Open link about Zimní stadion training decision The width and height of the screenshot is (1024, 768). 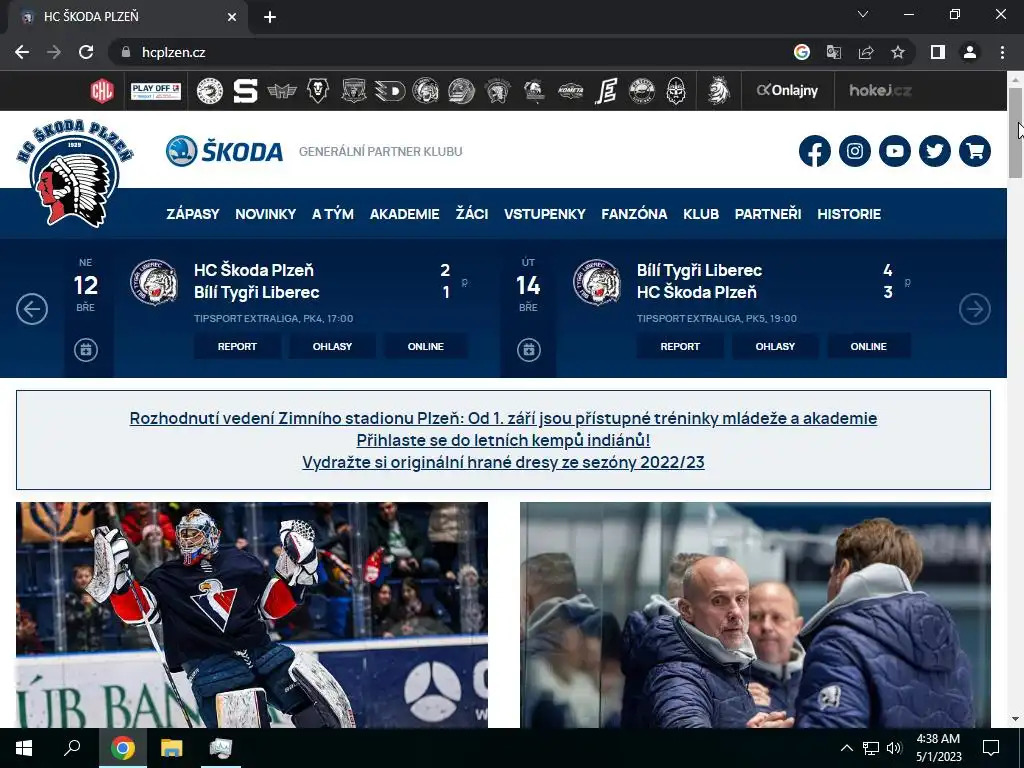click(503, 418)
